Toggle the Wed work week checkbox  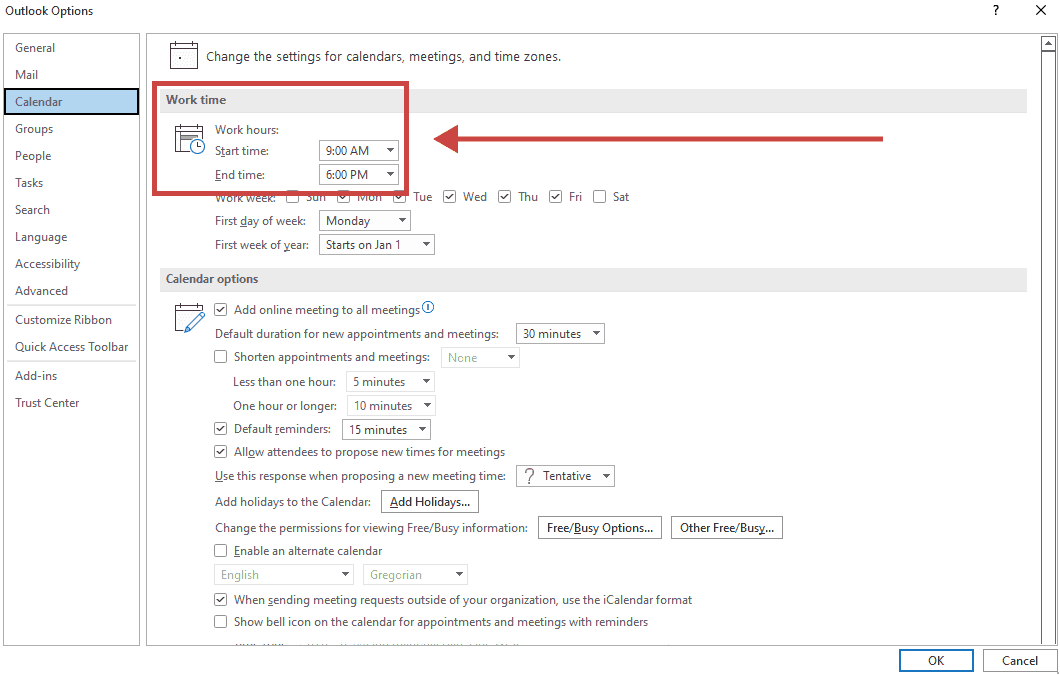pyautogui.click(x=450, y=197)
